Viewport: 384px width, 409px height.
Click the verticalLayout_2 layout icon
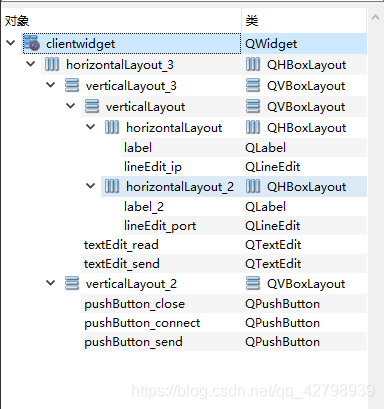click(x=72, y=283)
